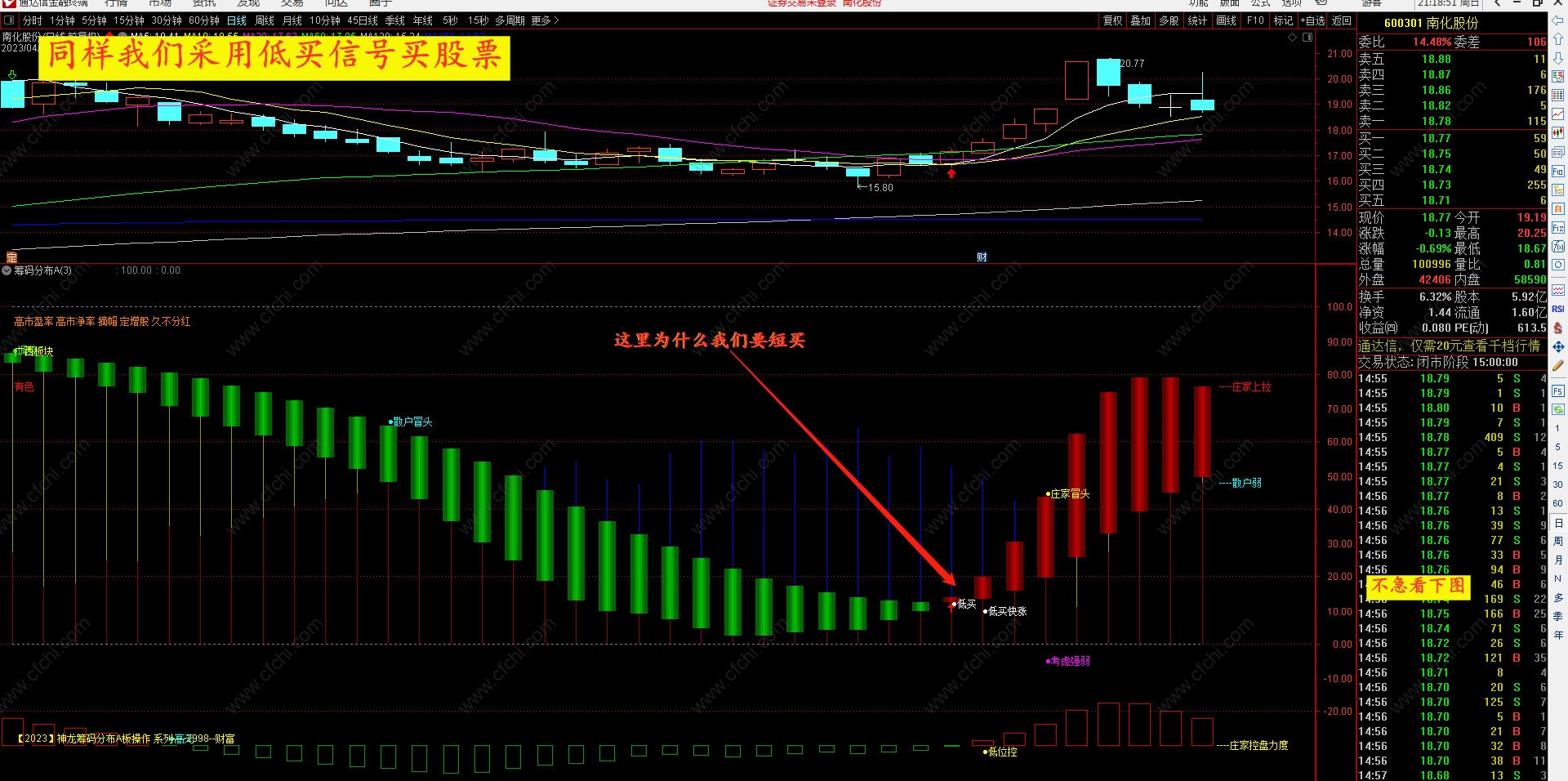
Task: Click the square circle icon in sidebar
Action: click(x=1557, y=265)
